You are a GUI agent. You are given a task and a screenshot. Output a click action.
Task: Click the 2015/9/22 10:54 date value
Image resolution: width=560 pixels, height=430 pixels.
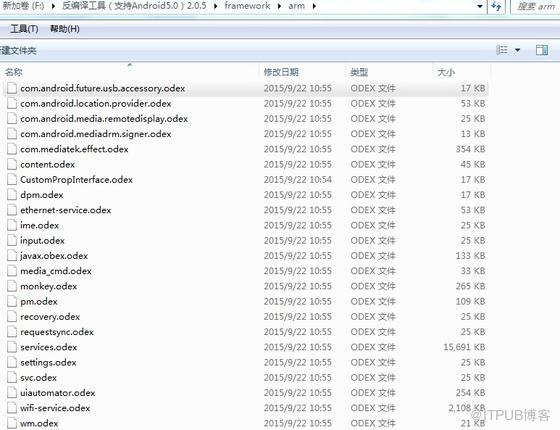tap(298, 180)
